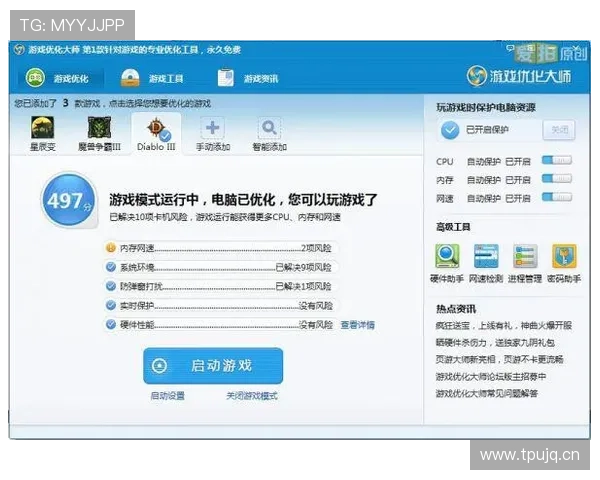Open news 疯狂送宝，上线有礼
The width and height of the screenshot is (600, 480).
(x=504, y=325)
